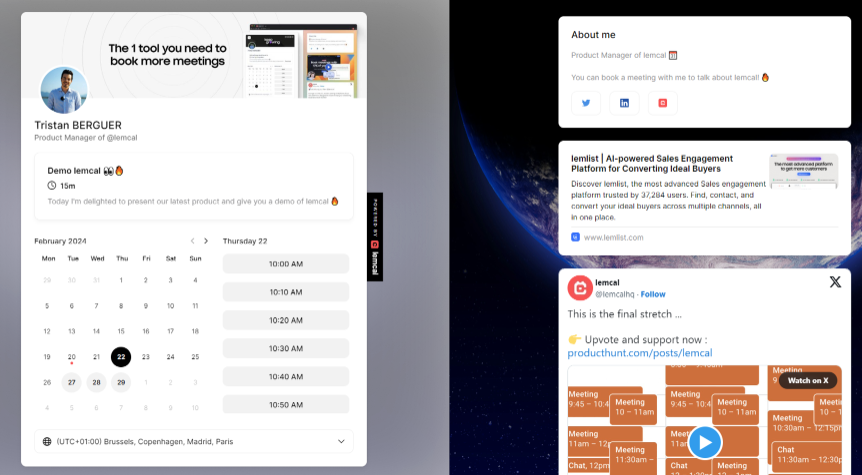Click the lemcal account name on tweet

coord(607,283)
